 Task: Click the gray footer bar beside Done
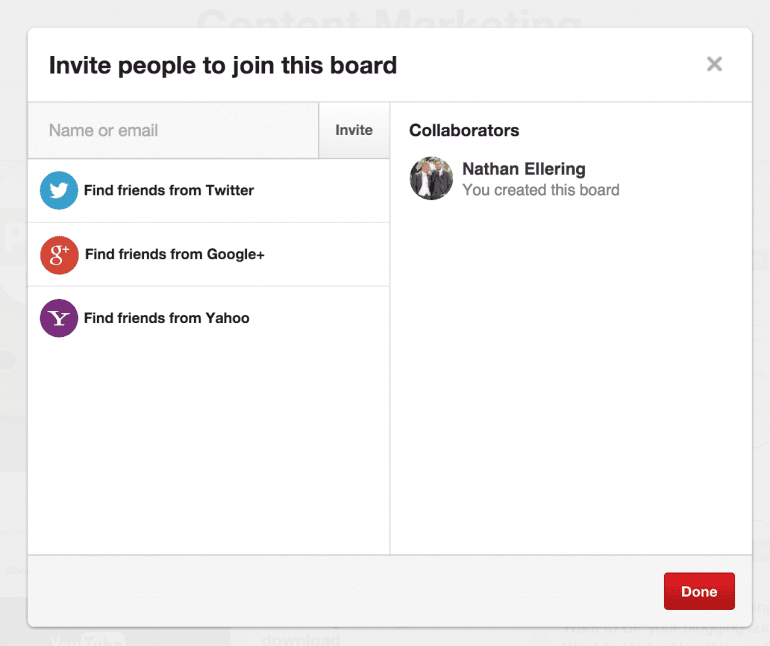click(x=340, y=591)
